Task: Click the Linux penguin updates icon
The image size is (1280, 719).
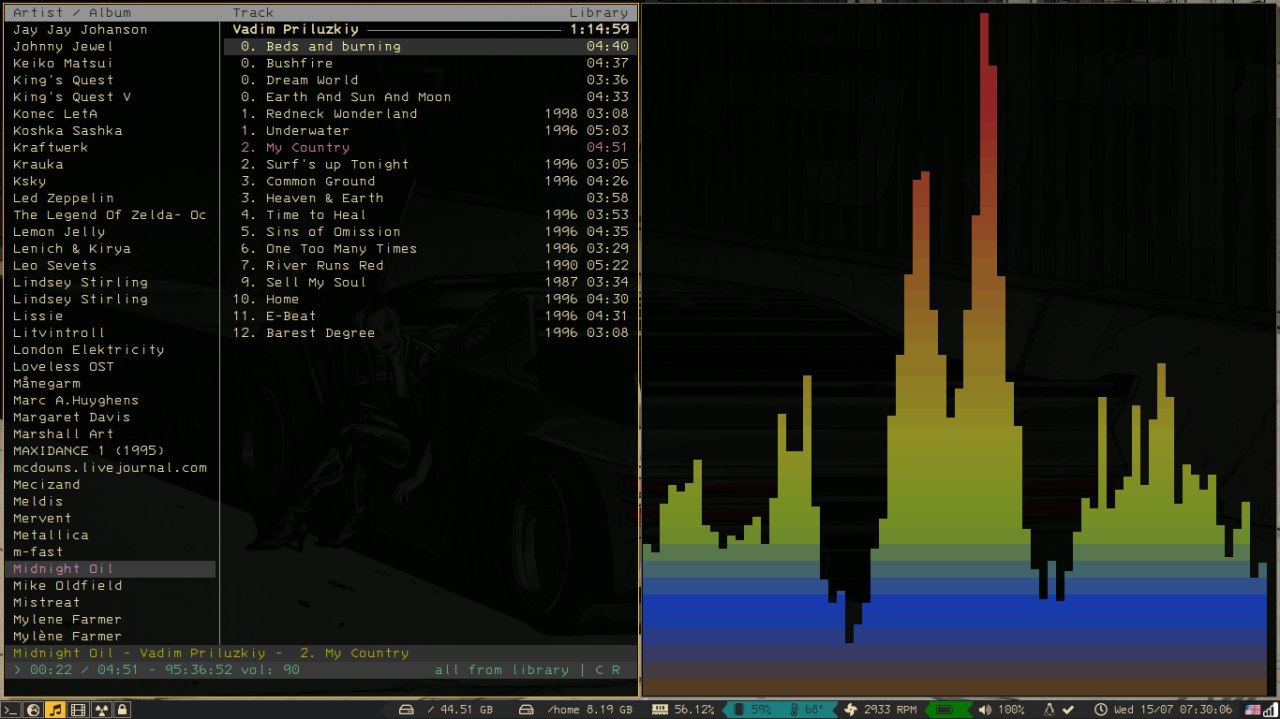Action: coord(1049,709)
